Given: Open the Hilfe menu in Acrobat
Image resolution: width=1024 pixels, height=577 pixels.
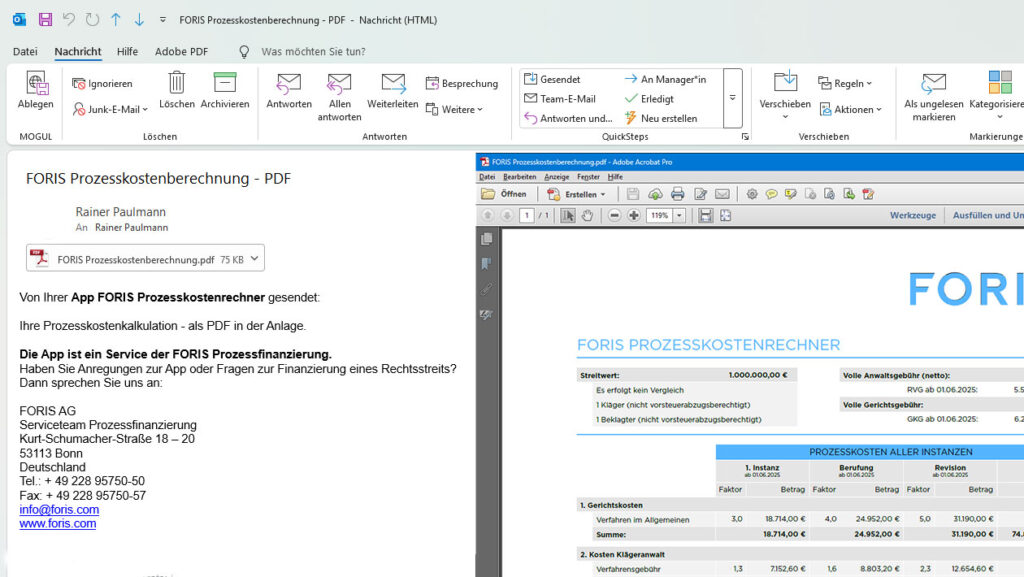Looking at the screenshot, I should (615, 177).
